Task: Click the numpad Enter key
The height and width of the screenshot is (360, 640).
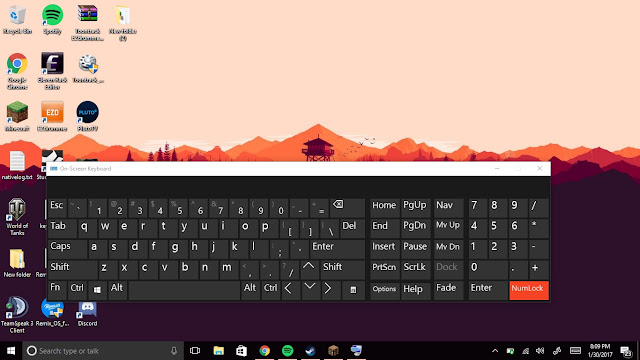Action: (x=487, y=290)
